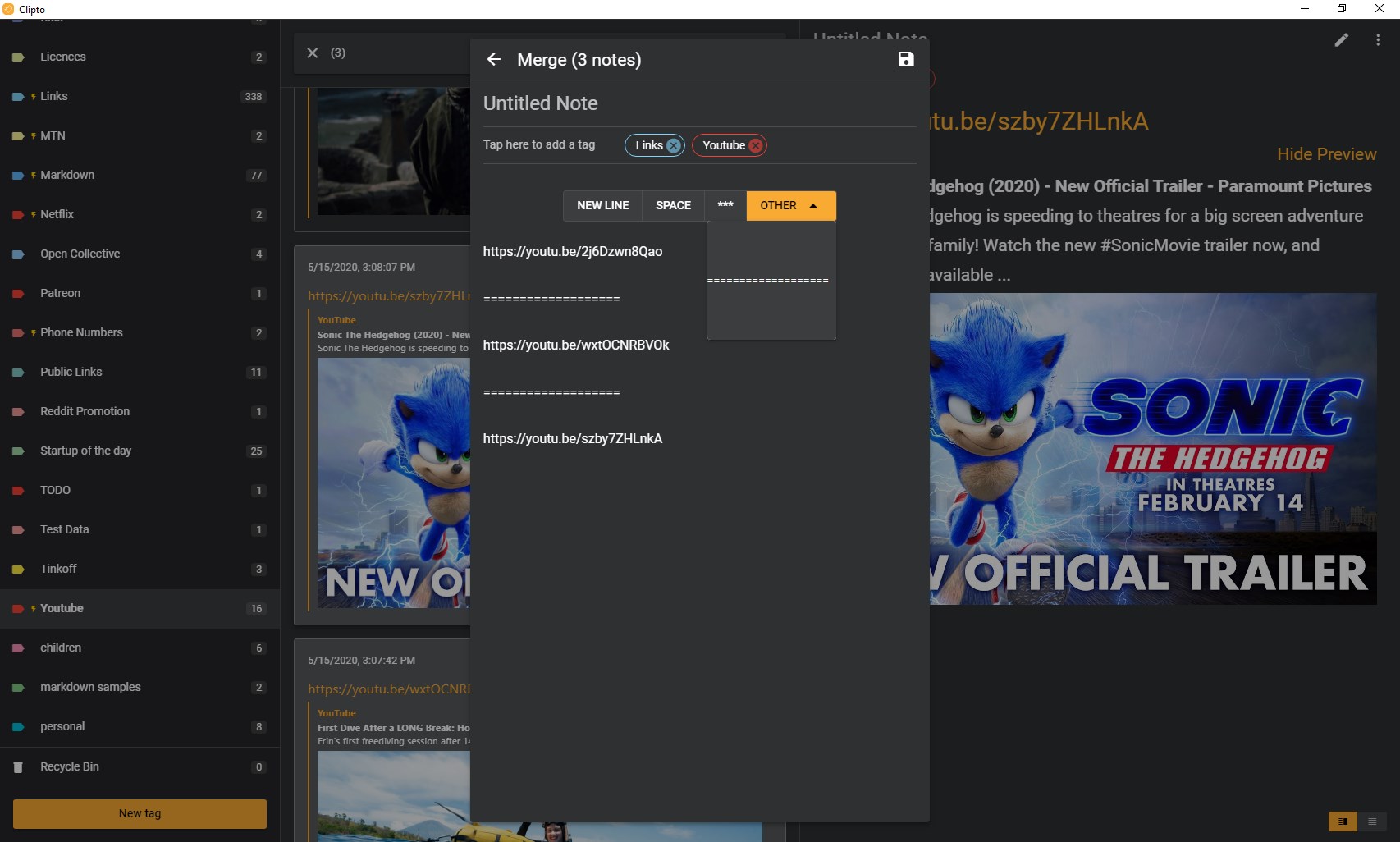The width and height of the screenshot is (1400, 842).
Task: Click the Sonic thumbnail in the note list
Action: click(x=394, y=483)
